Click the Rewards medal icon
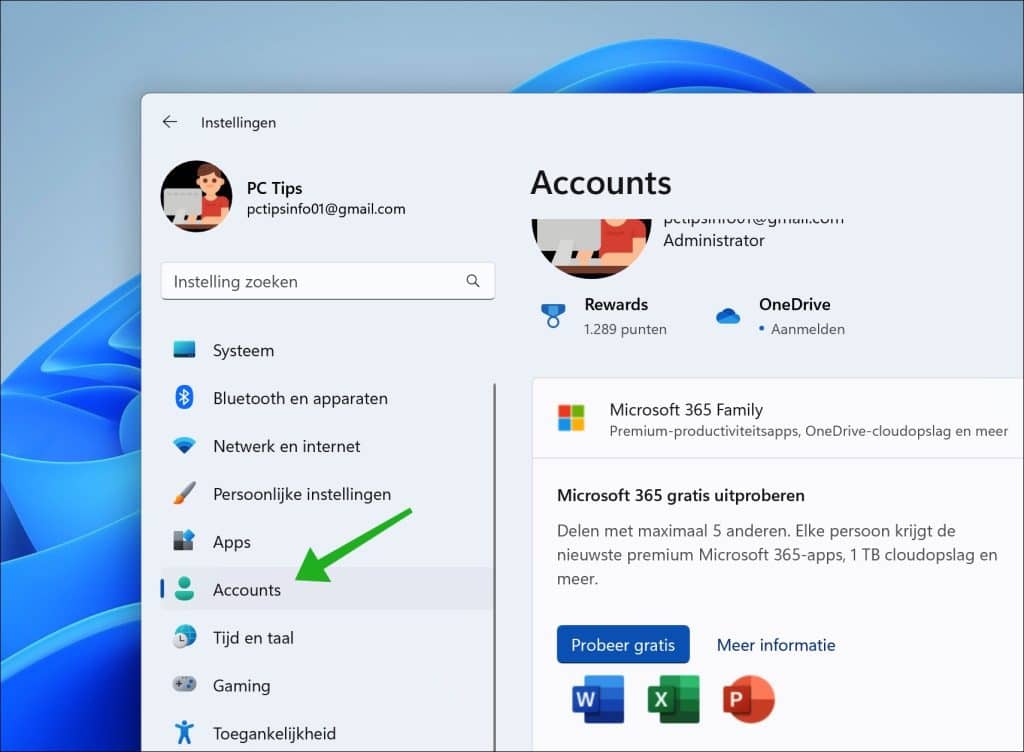Screen dimensions: 1024x752 pos(553,316)
